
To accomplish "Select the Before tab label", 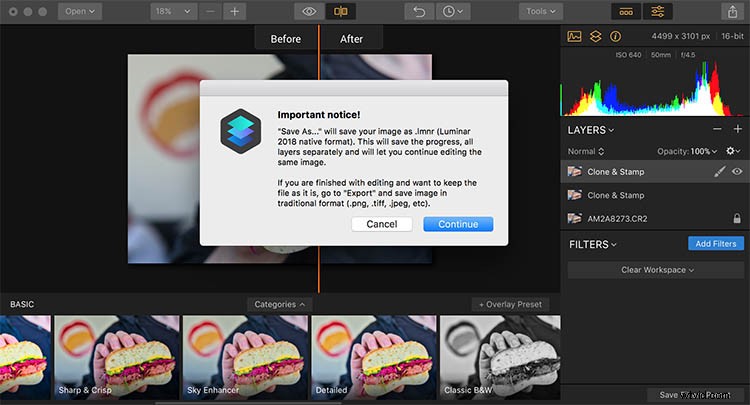I will tap(286, 39).
